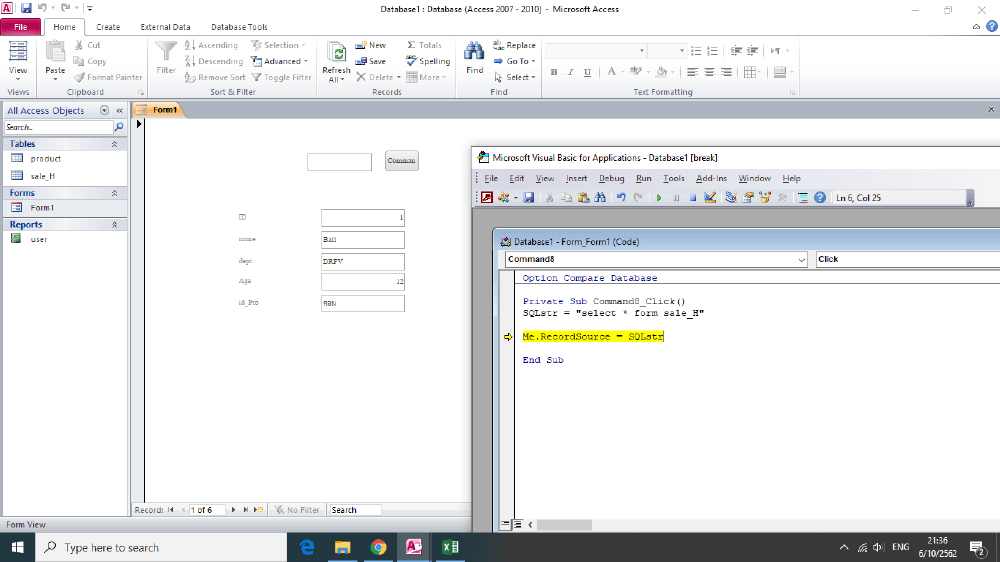Sort records Descending in ribbon

[214, 61]
